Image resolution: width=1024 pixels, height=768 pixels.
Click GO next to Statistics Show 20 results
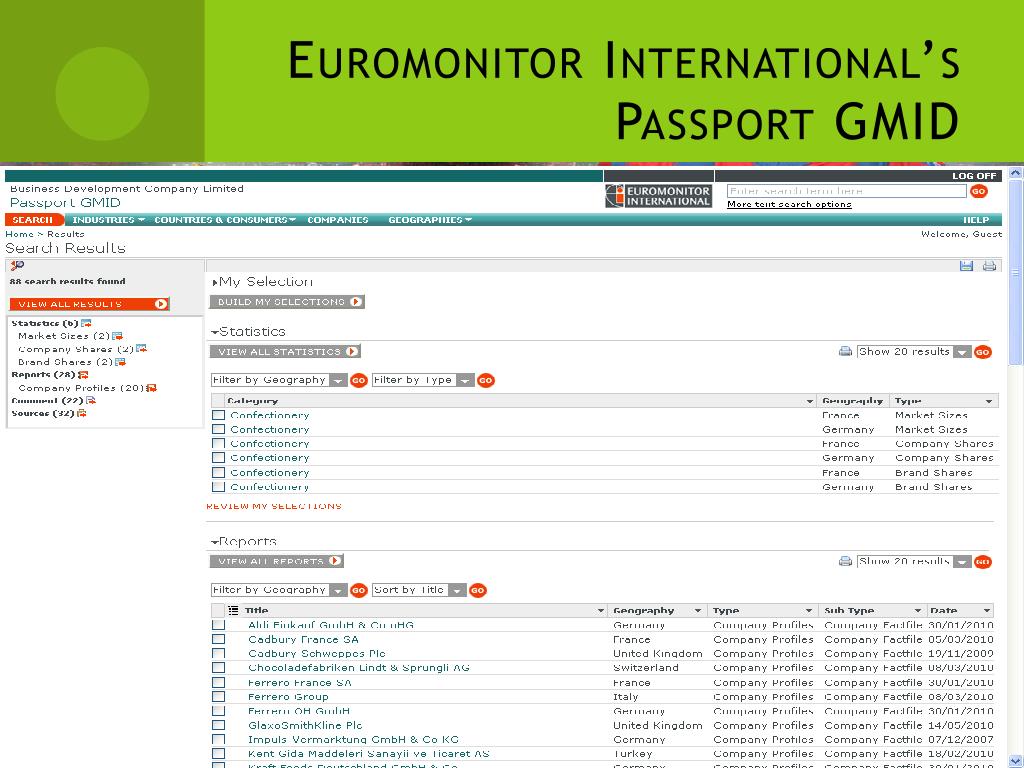click(x=982, y=352)
